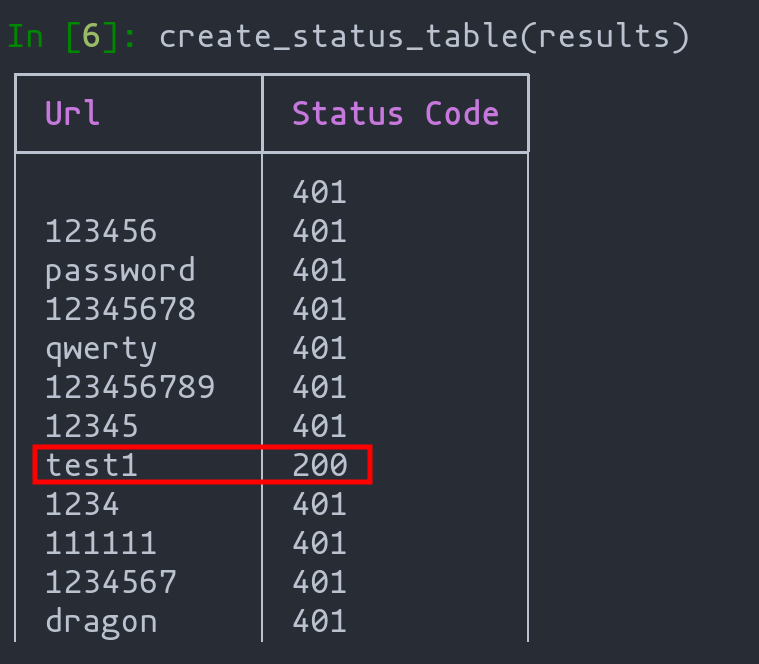Click the 401 status beside qwerty

pyautogui.click(x=319, y=349)
